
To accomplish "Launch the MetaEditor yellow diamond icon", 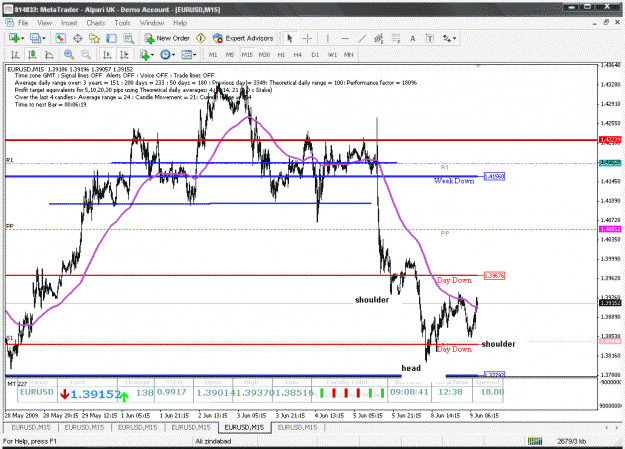I will coord(201,38).
